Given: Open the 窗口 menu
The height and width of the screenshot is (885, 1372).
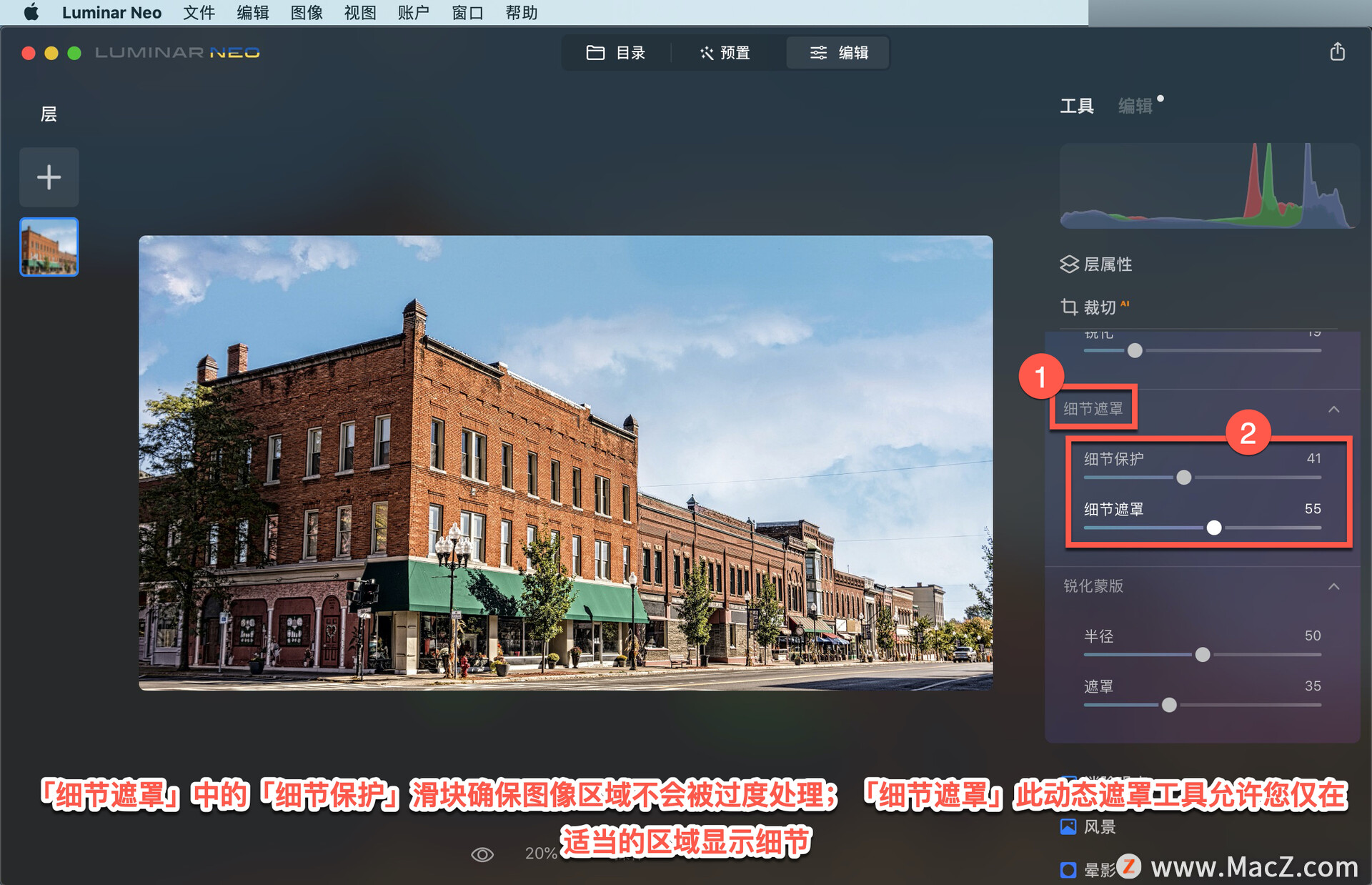Looking at the screenshot, I should pyautogui.click(x=467, y=12).
